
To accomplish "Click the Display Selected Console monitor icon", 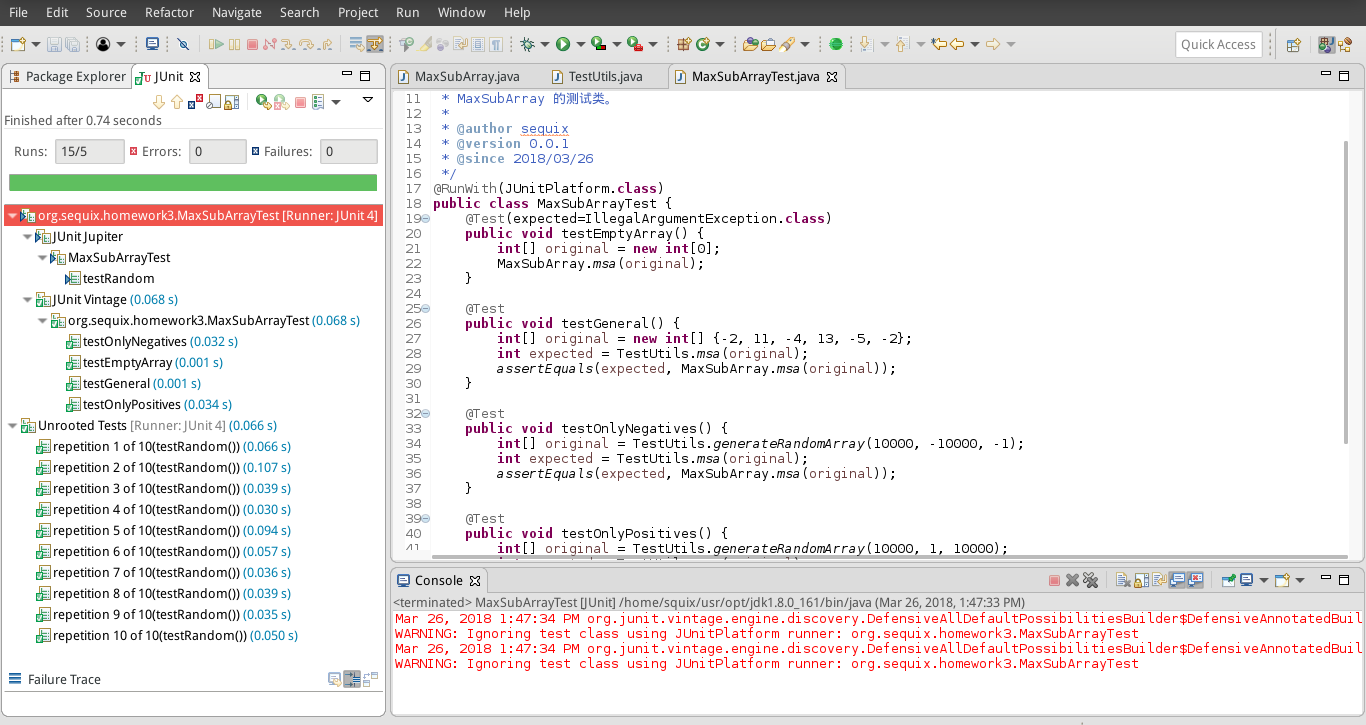I will click(x=1246, y=580).
